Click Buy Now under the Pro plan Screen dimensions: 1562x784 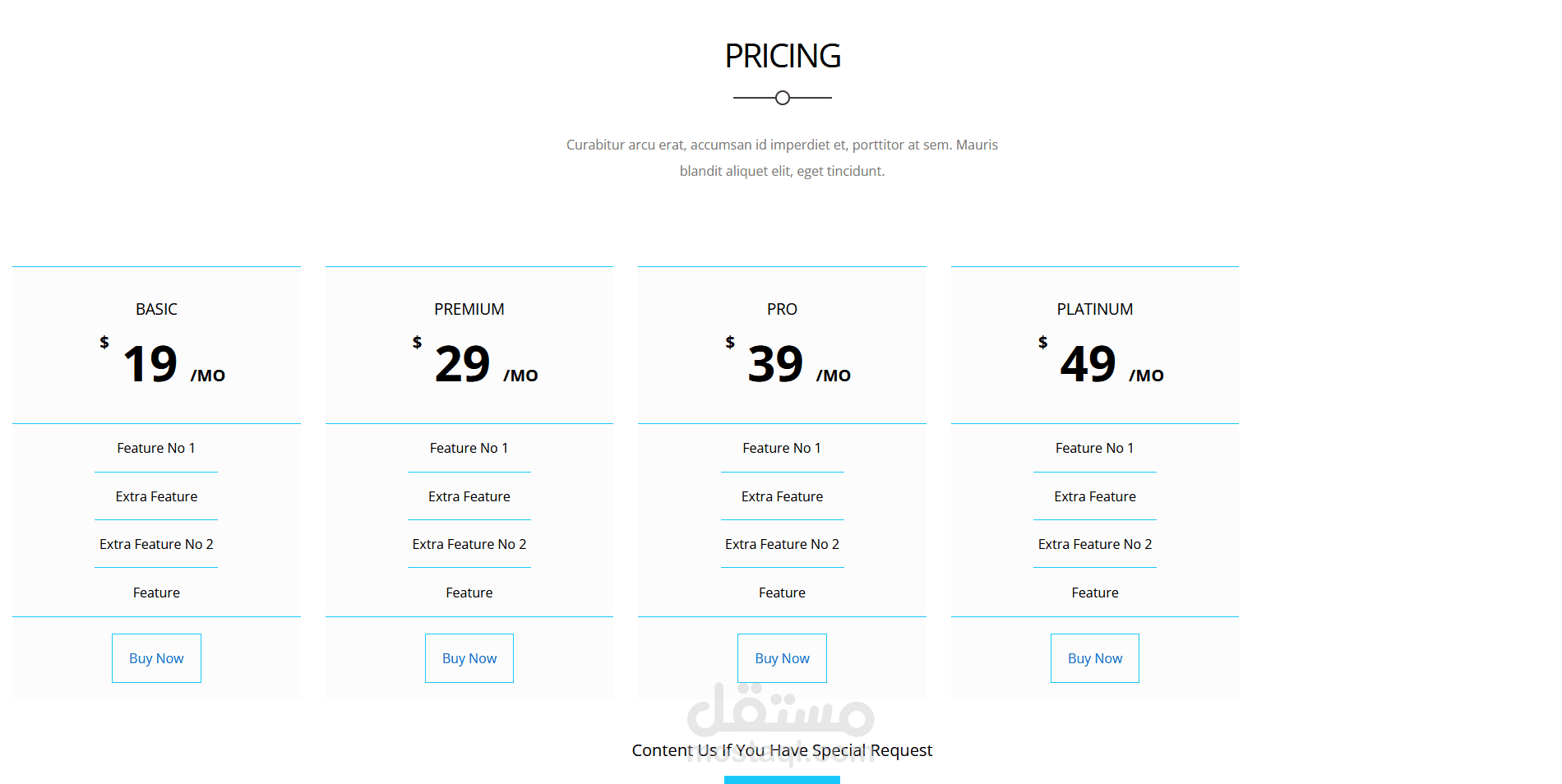(x=782, y=658)
